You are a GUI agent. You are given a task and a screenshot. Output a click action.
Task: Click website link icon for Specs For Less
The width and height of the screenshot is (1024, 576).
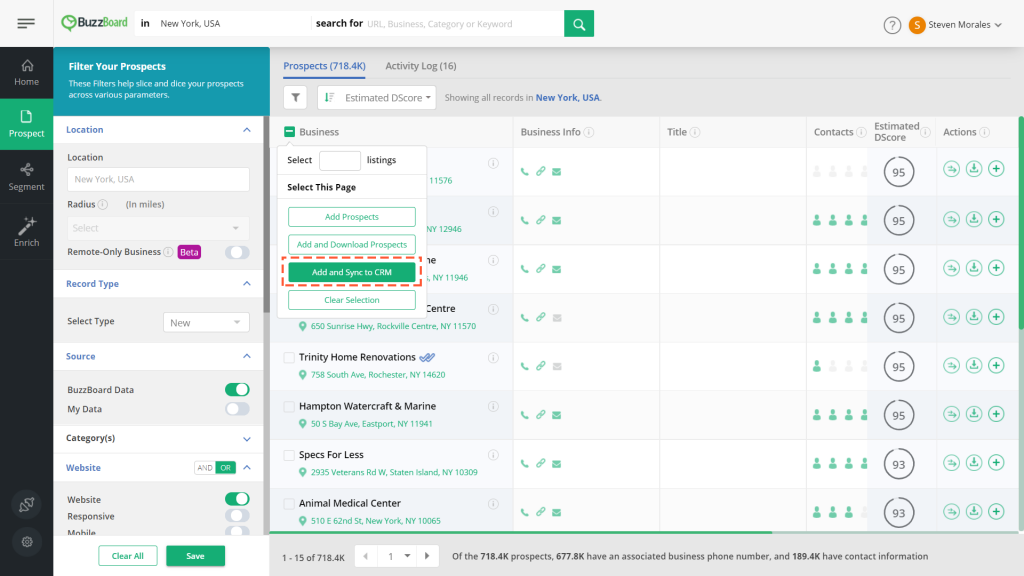click(541, 464)
